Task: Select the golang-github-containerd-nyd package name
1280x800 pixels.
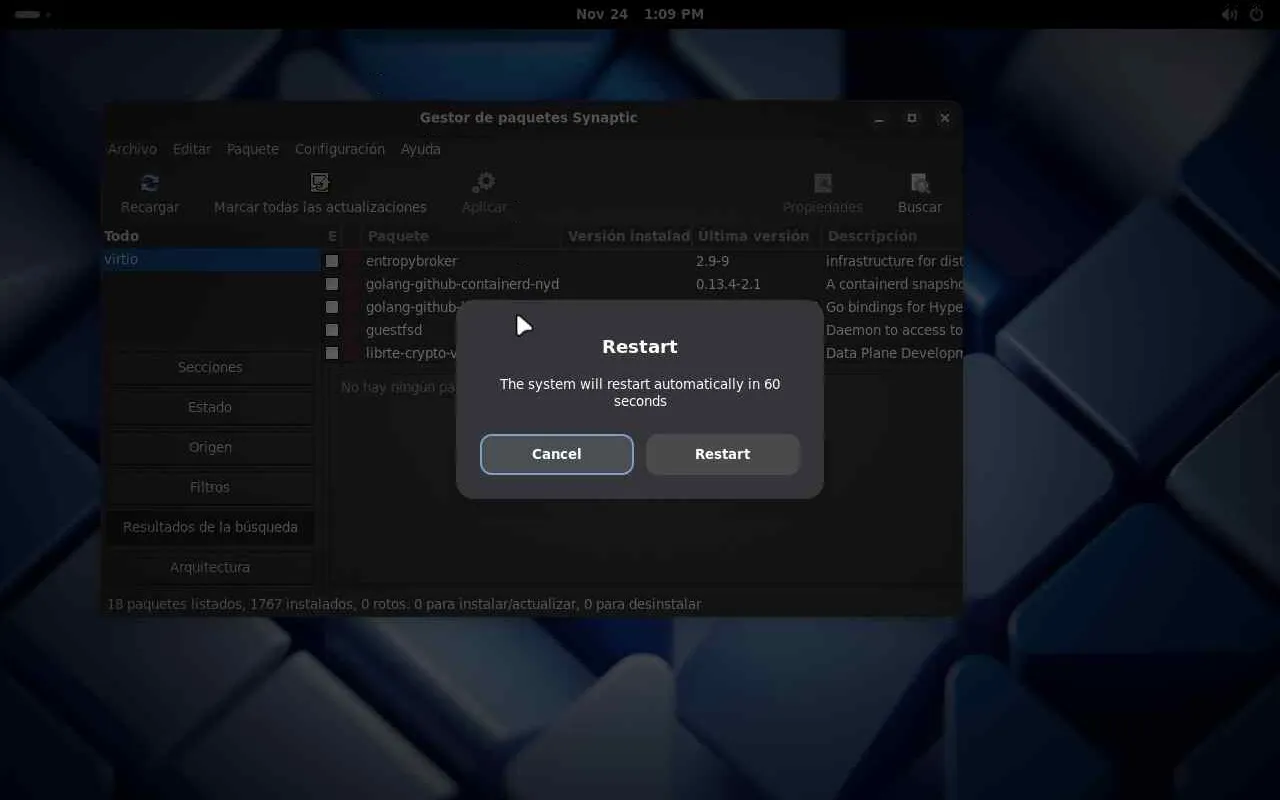Action: pyautogui.click(x=462, y=284)
